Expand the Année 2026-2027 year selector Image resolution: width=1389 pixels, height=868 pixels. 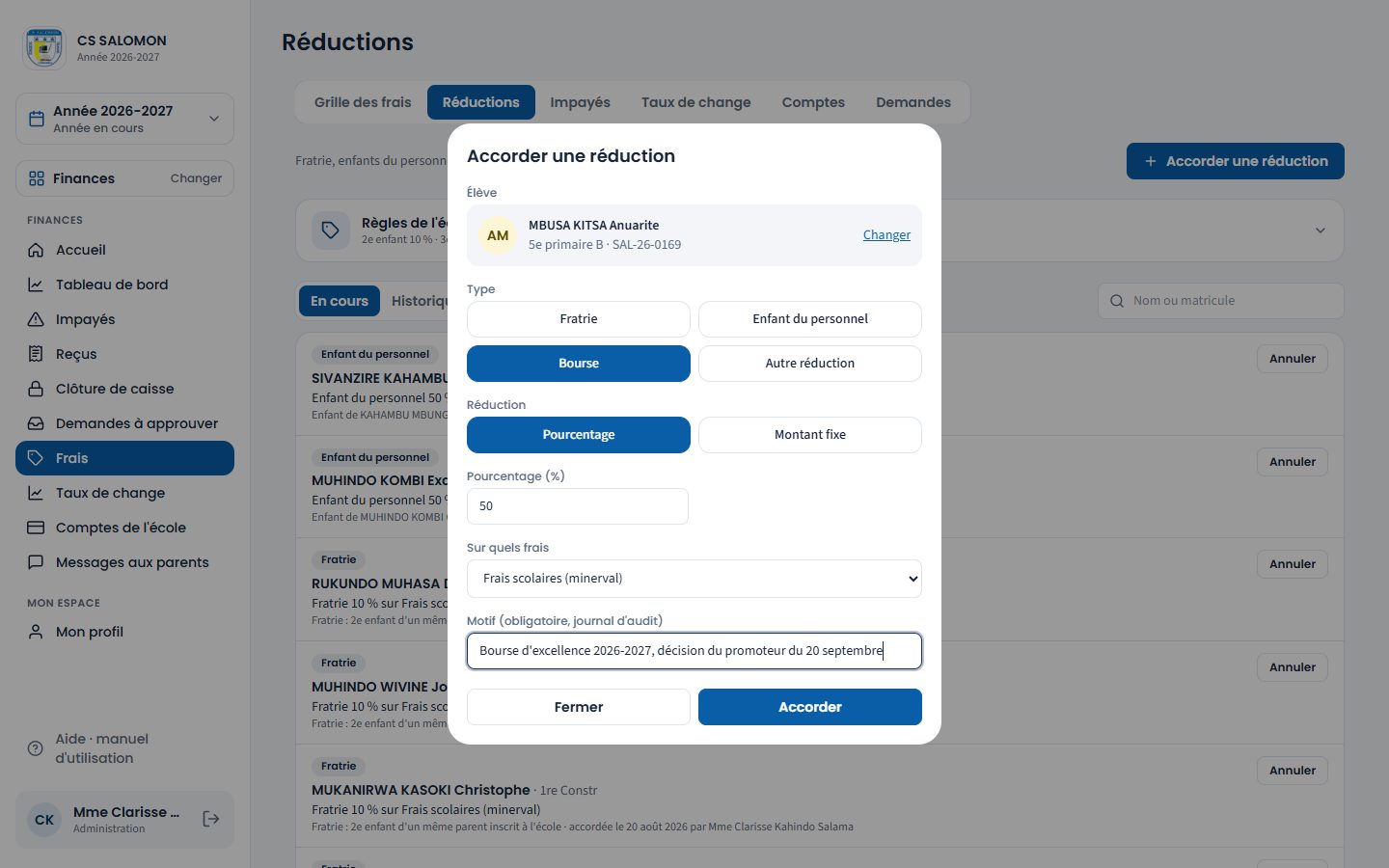tap(124, 119)
